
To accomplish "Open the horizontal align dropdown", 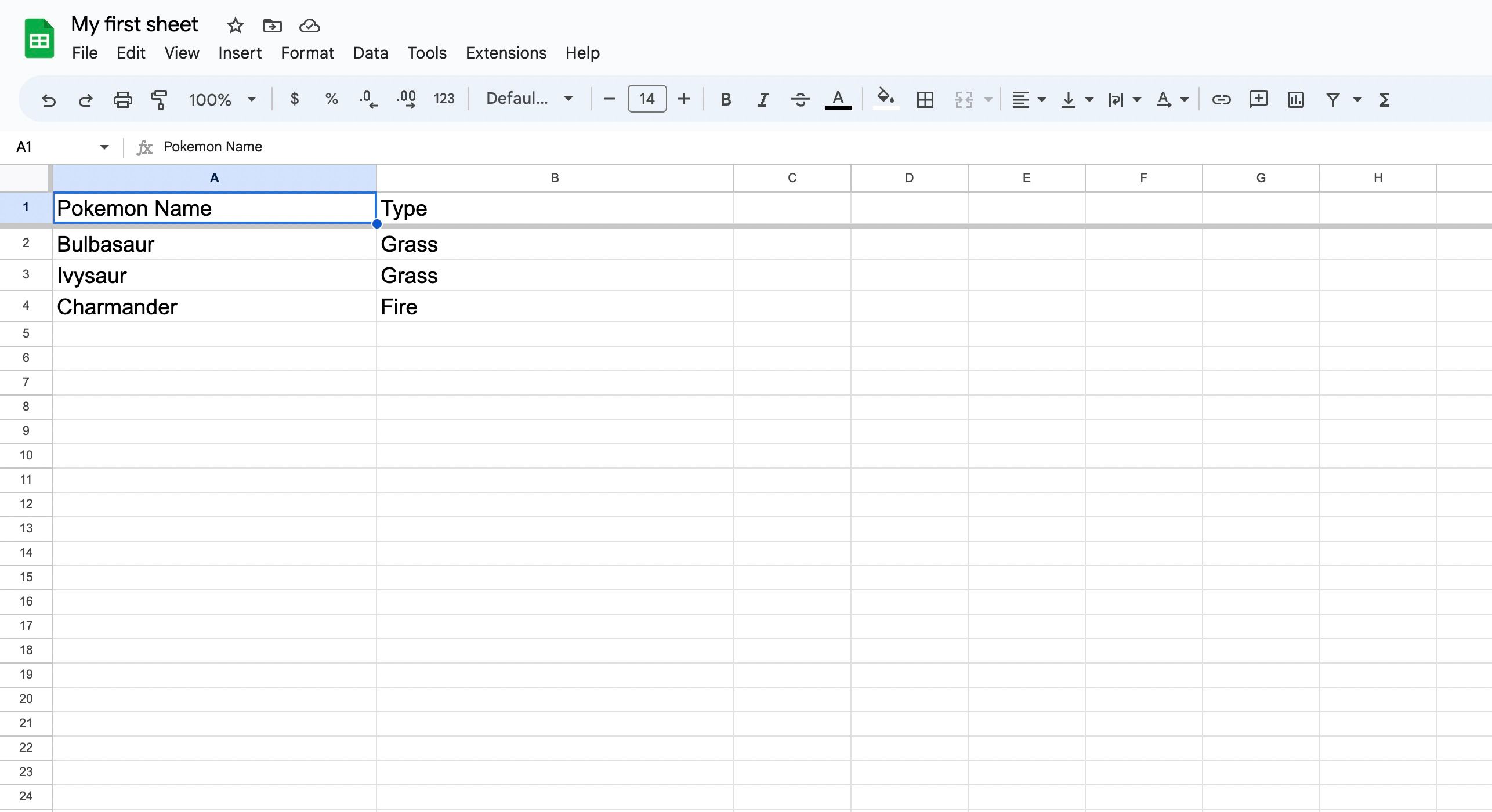I will 1028,100.
